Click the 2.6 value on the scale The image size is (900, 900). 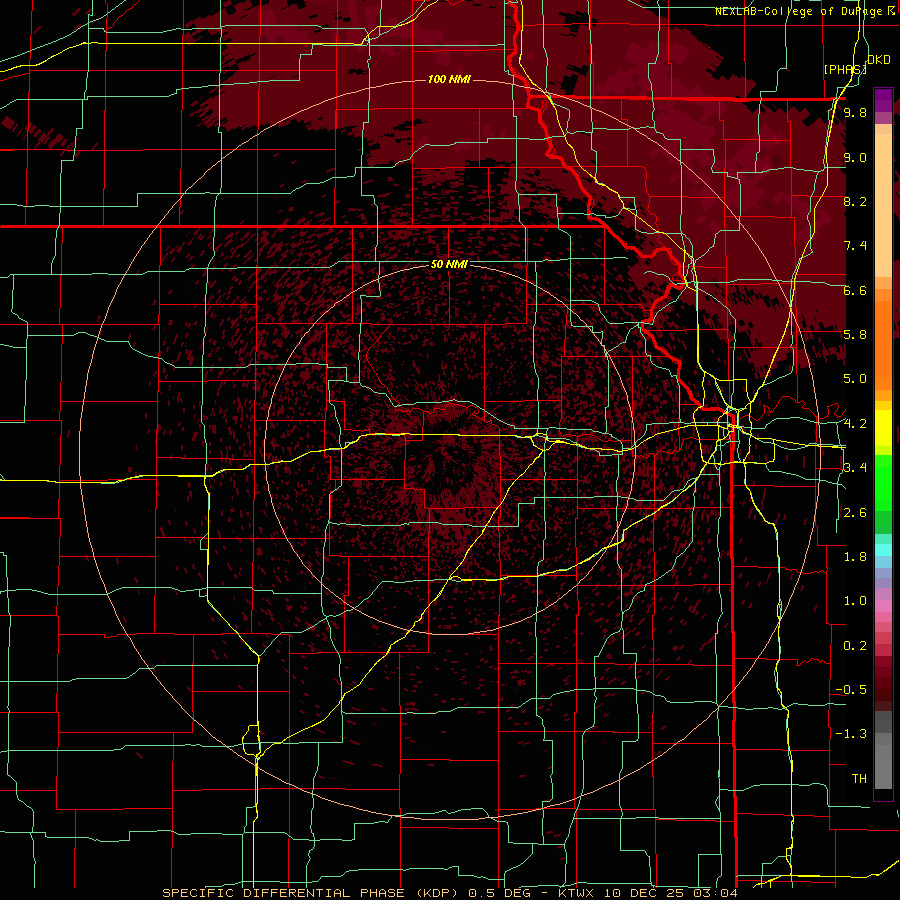coord(855,513)
